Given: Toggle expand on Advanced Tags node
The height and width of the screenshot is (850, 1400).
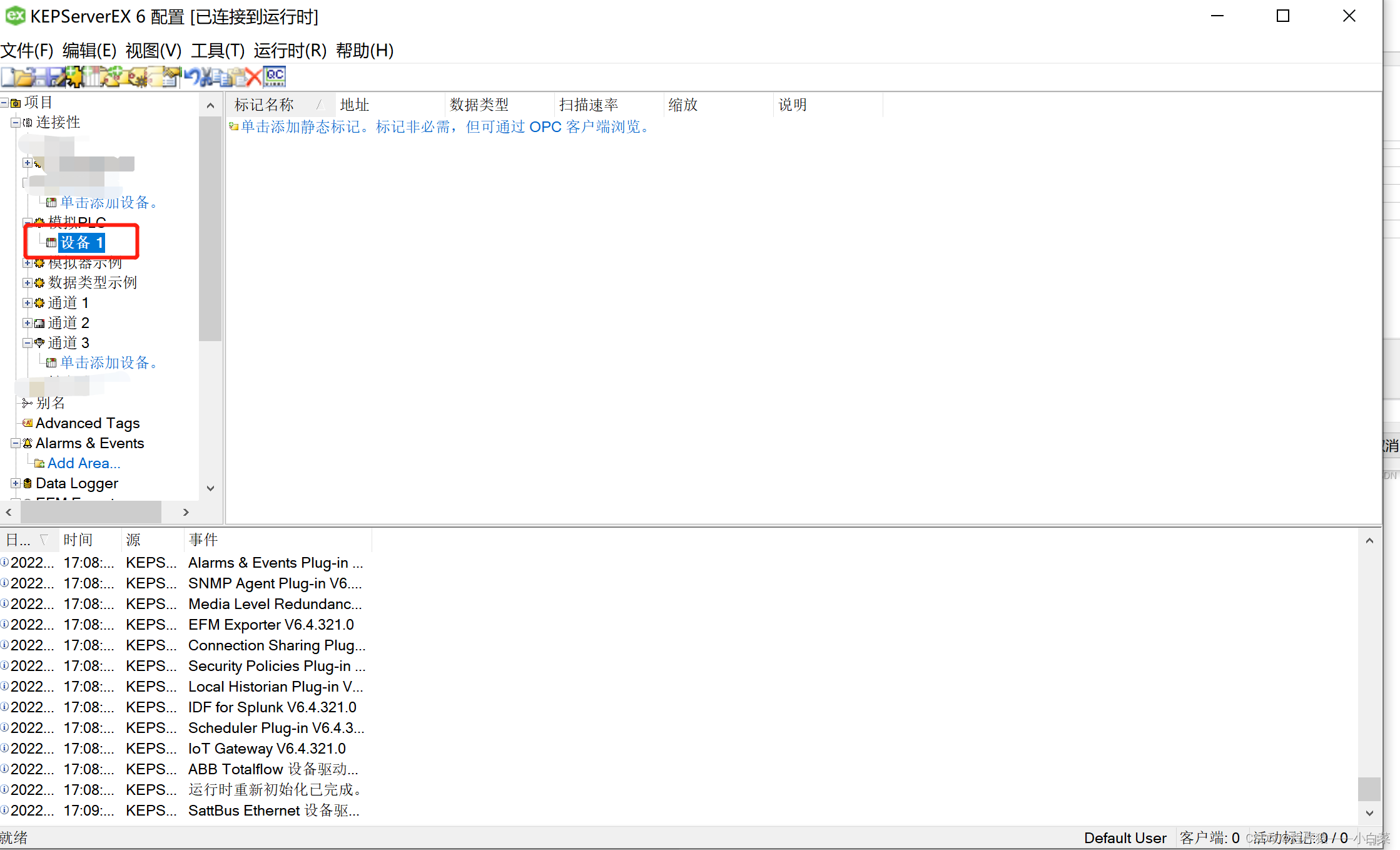Looking at the screenshot, I should (x=14, y=423).
